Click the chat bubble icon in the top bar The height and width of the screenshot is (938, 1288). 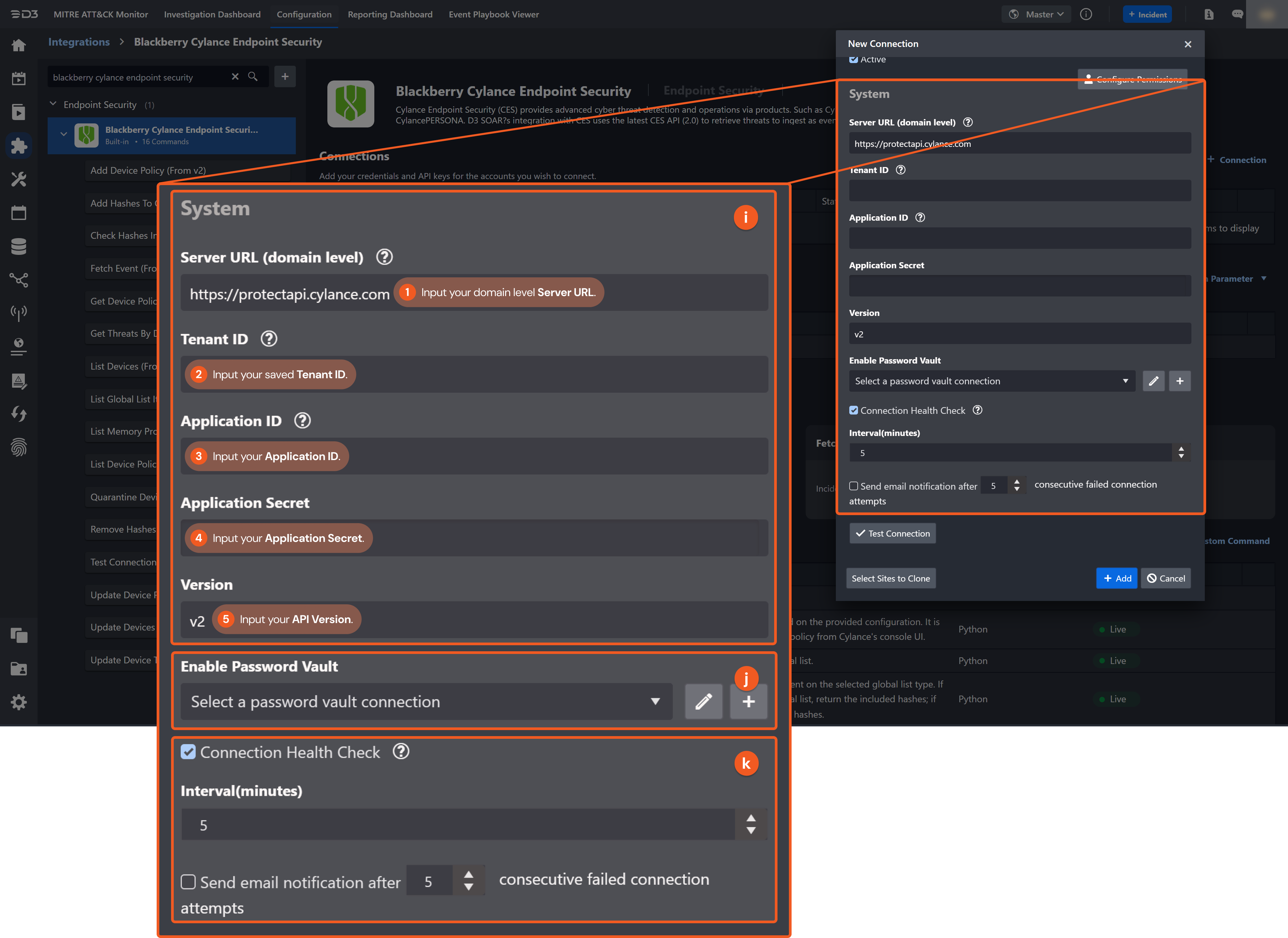pos(1237,14)
